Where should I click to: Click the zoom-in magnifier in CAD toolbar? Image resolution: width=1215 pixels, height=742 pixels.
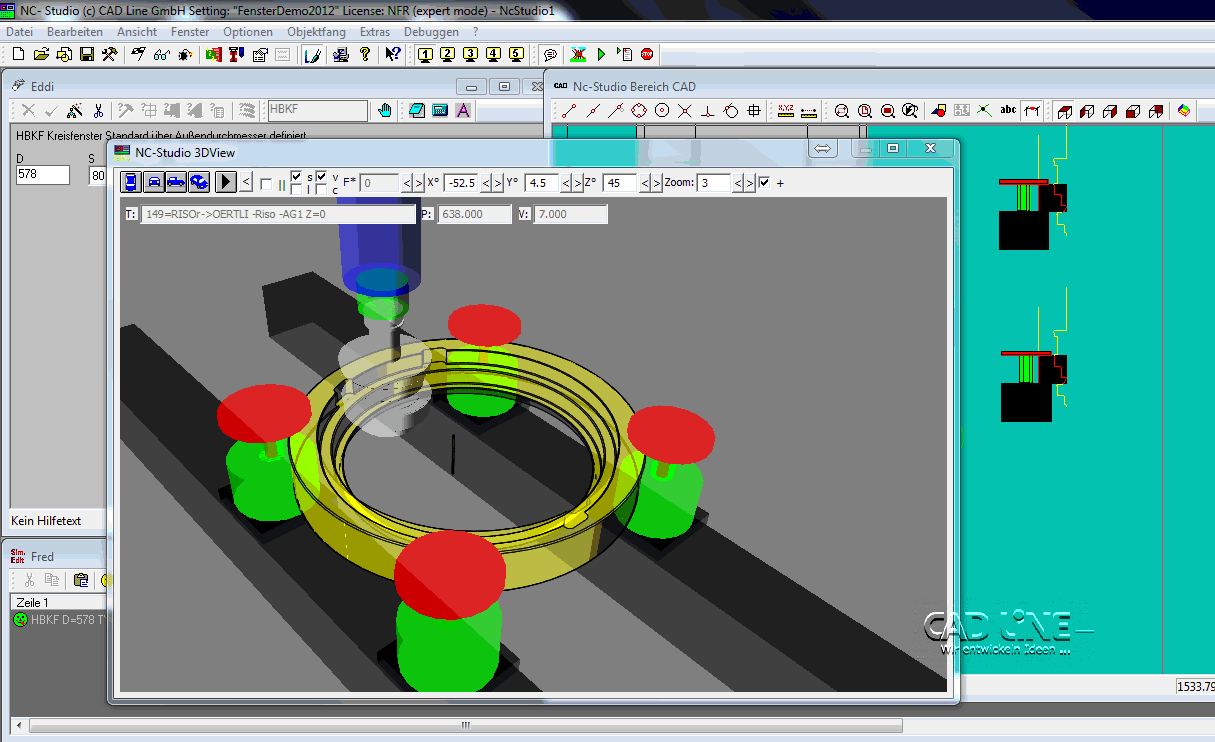tap(840, 110)
